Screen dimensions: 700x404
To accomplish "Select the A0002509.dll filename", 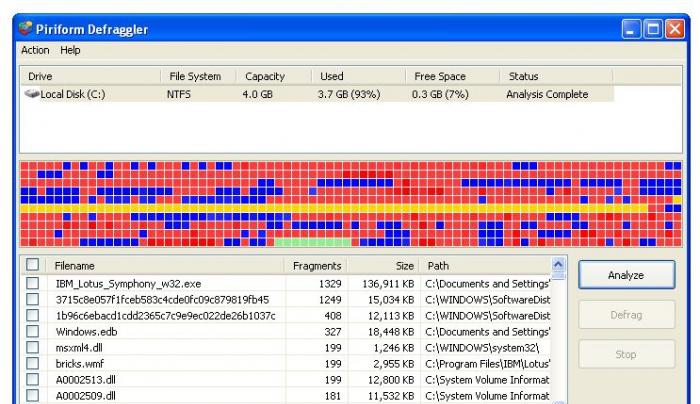I will tap(85, 396).
